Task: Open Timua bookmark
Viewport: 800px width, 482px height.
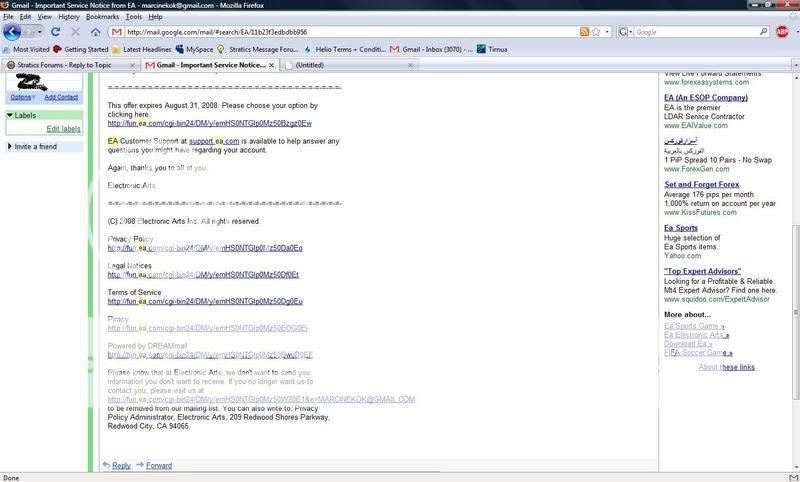Action: (492, 49)
